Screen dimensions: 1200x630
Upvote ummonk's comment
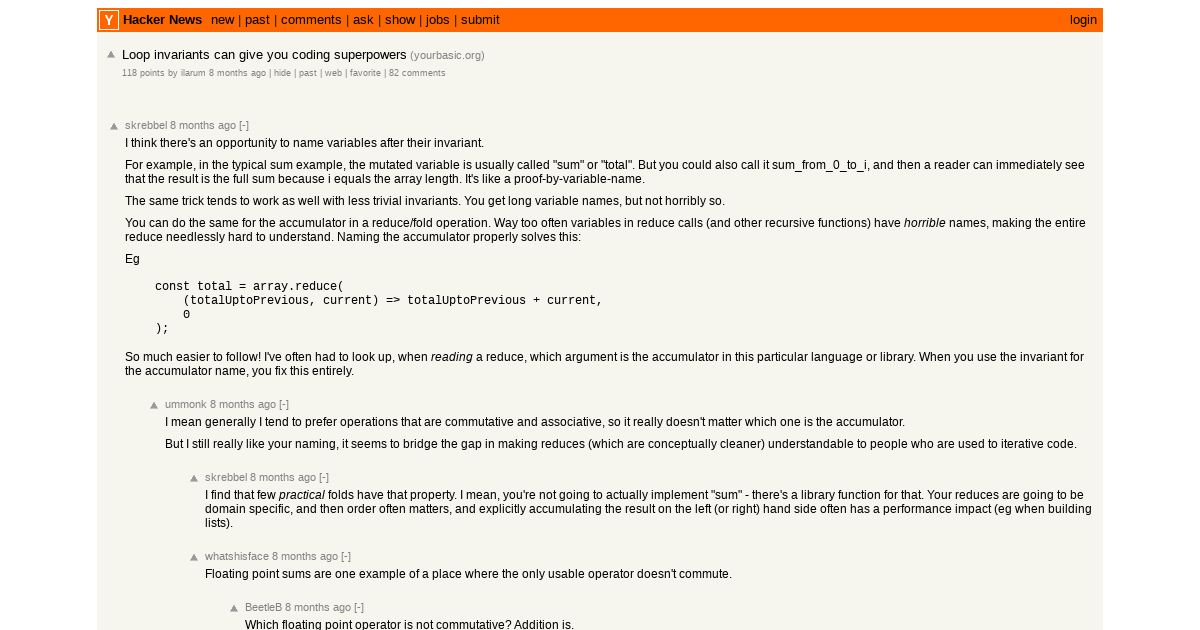(x=154, y=406)
